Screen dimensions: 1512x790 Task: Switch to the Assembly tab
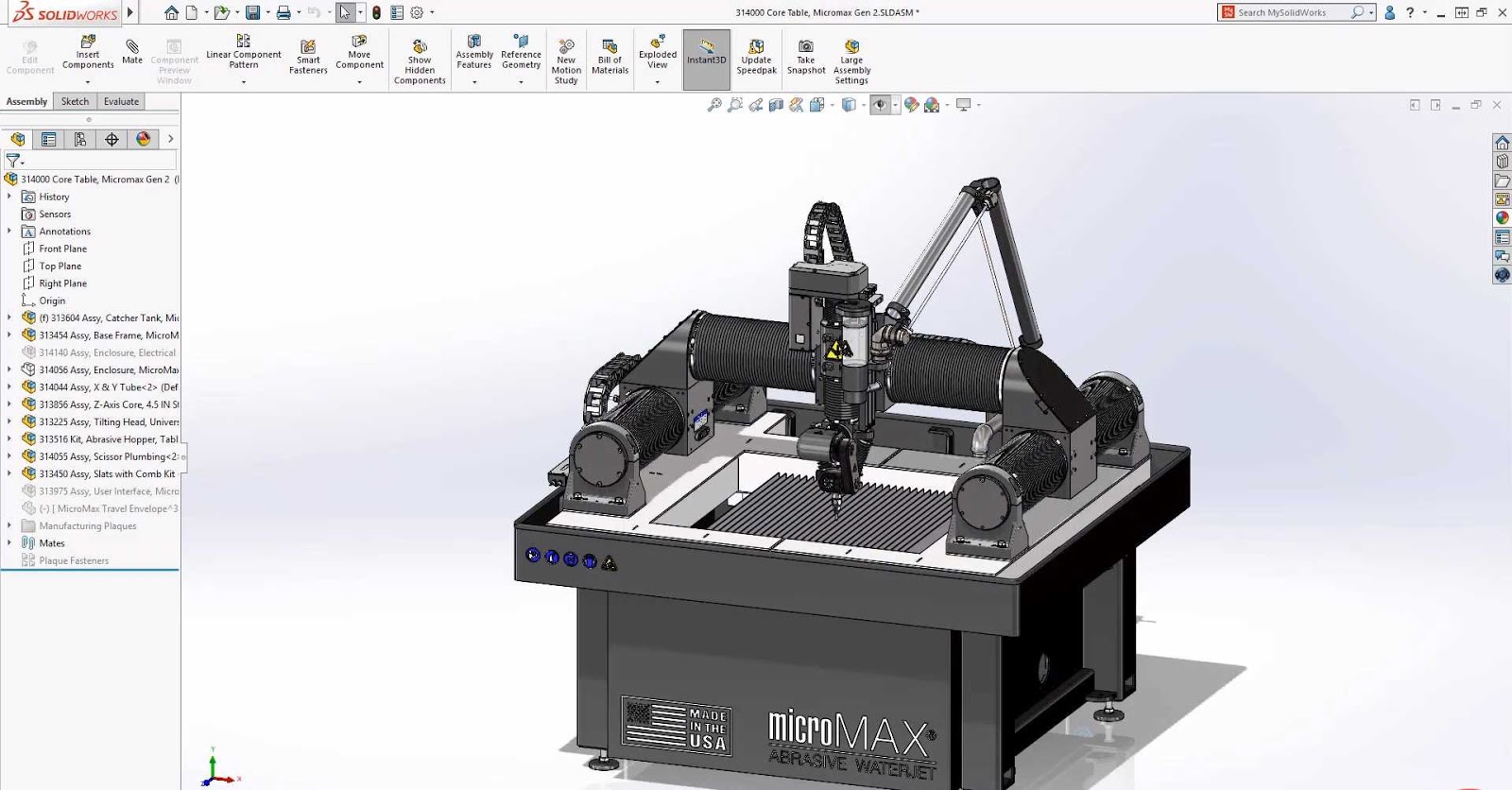coord(26,101)
